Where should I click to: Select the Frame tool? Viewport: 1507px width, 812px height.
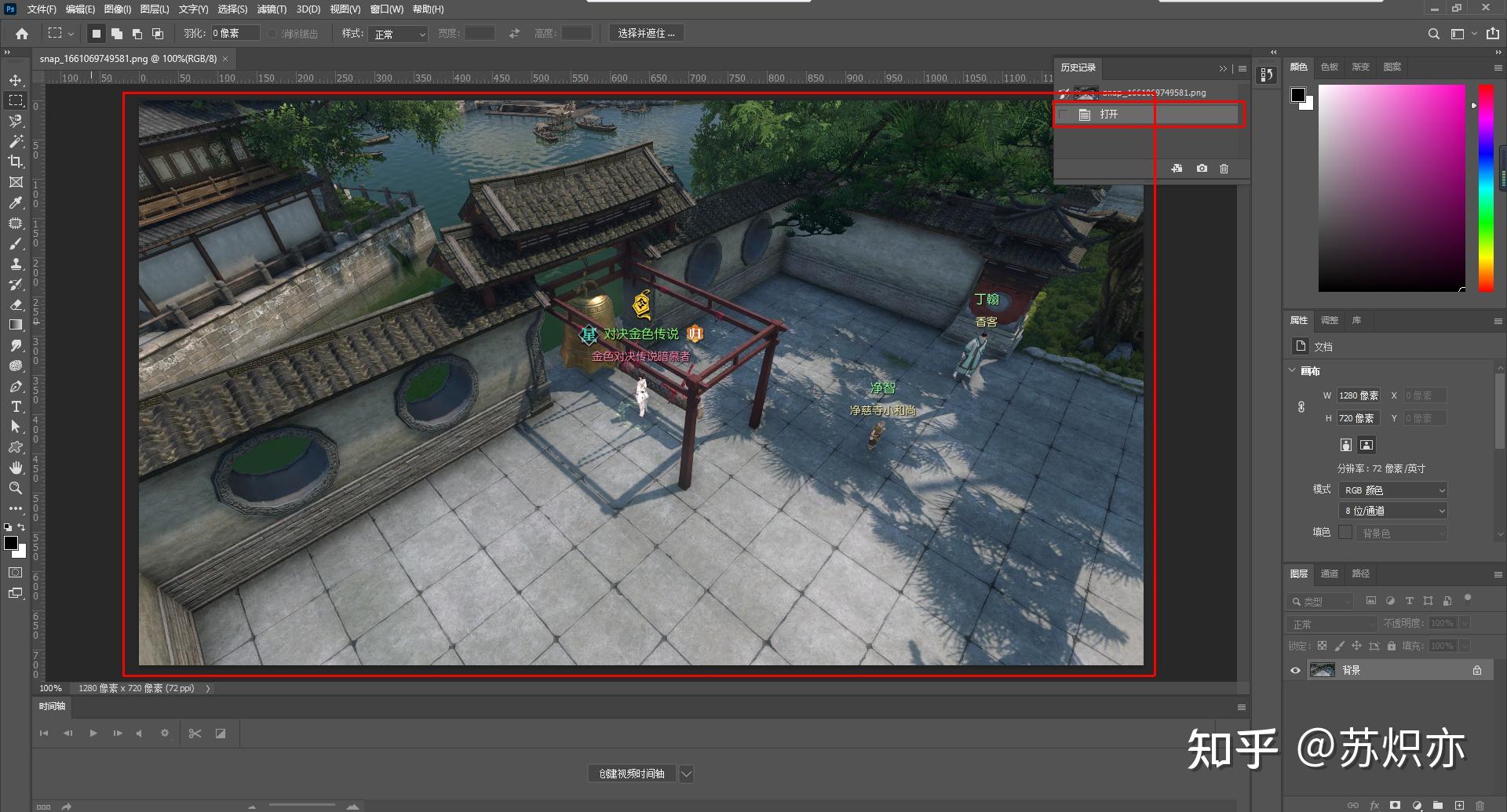(16, 182)
